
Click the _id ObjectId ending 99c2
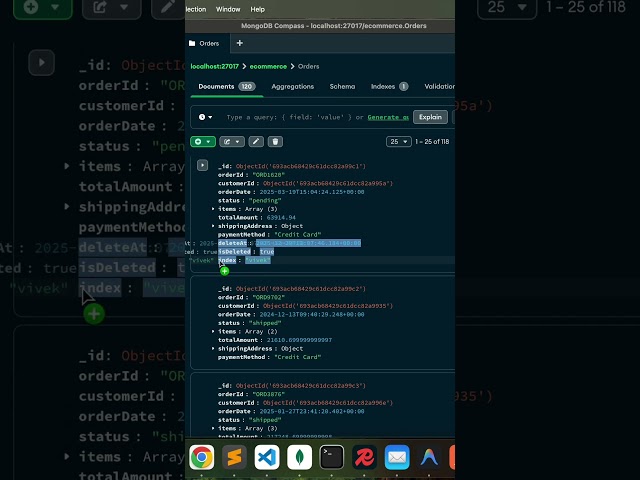[x=301, y=289]
